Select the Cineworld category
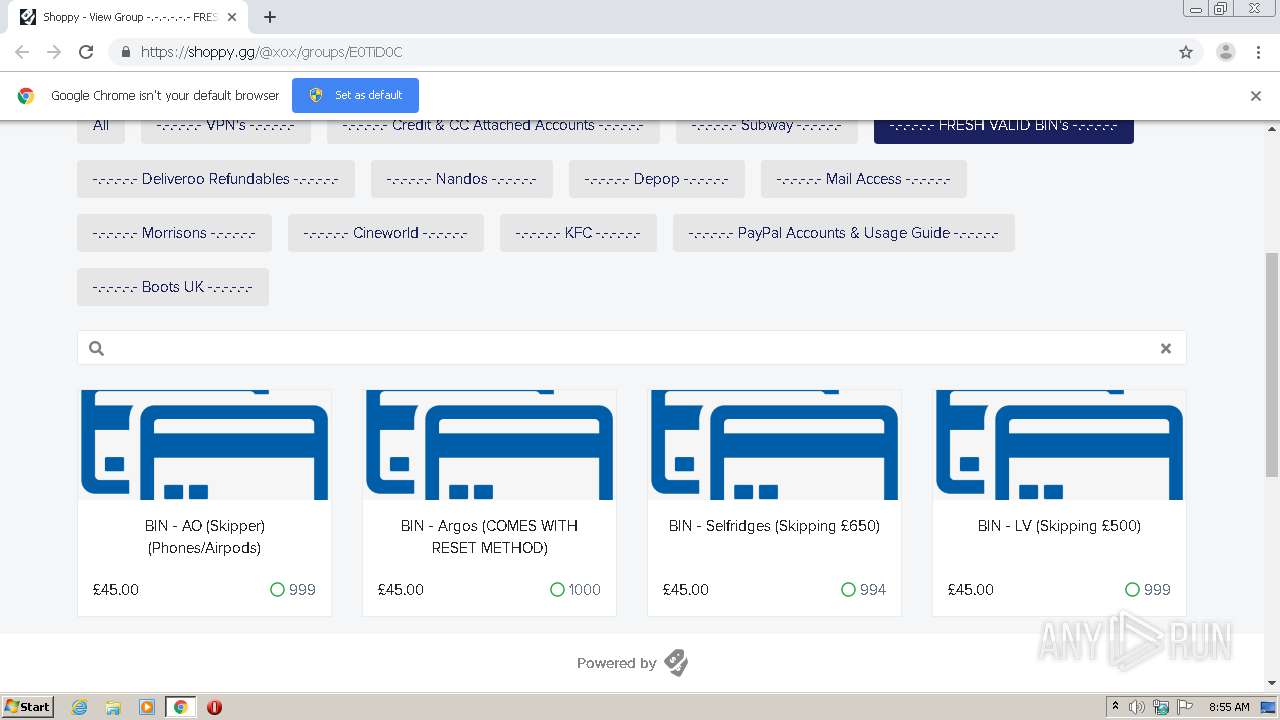Viewport: 1280px width, 720px height. tap(386, 233)
